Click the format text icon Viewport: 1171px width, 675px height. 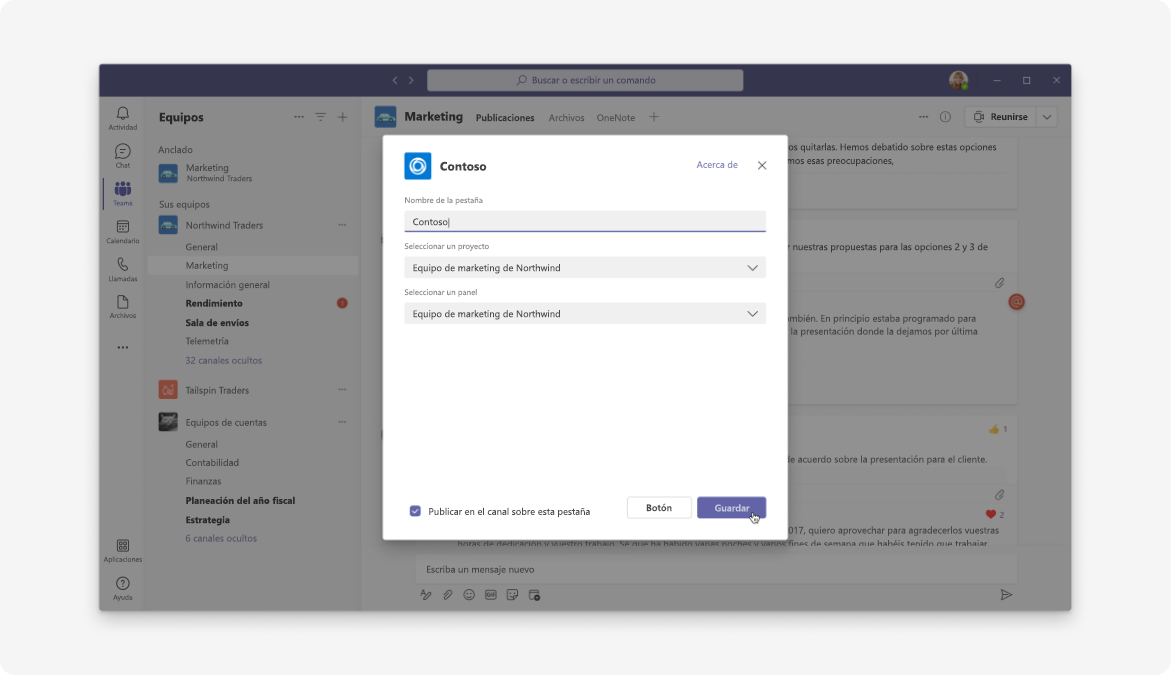tap(426, 594)
